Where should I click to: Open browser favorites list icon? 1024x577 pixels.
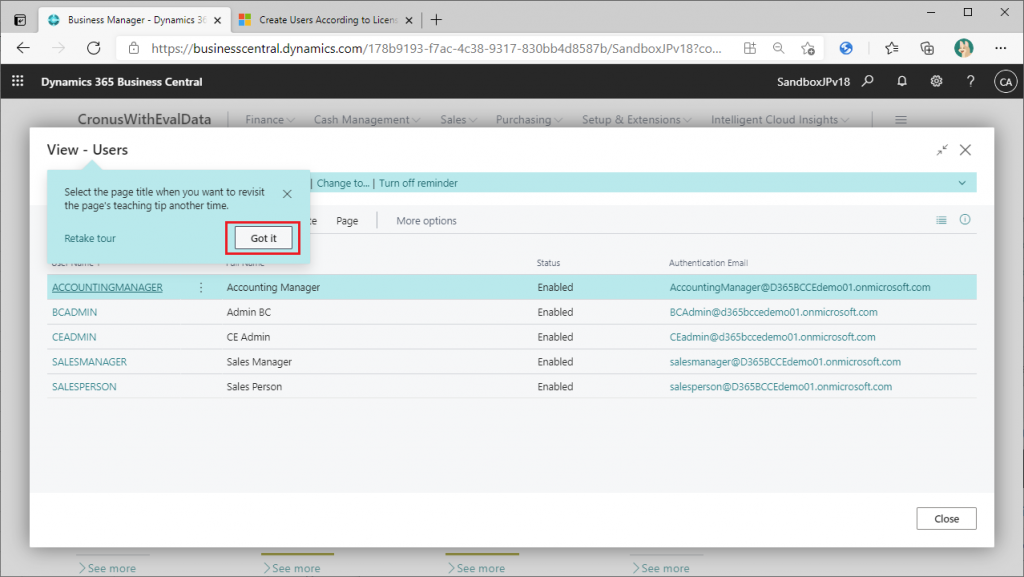pos(891,48)
